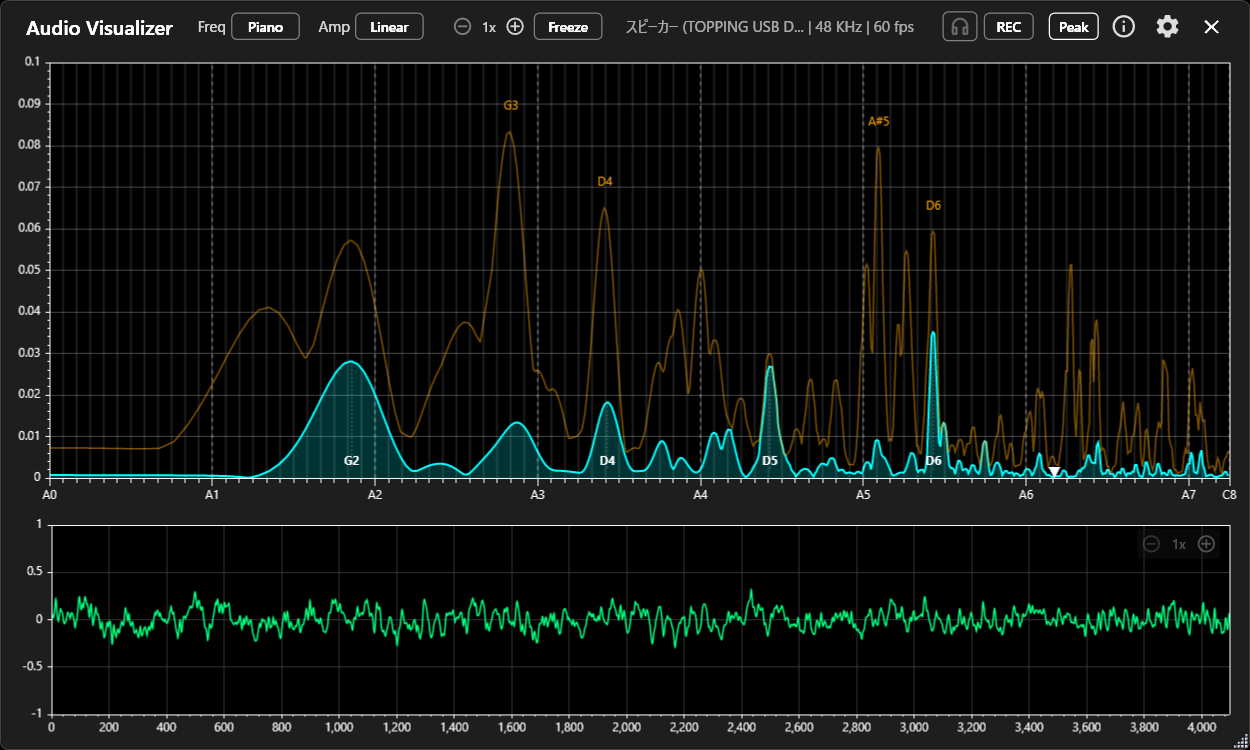Viewport: 1250px width, 750px height.
Task: Freeze the spectrum display
Action: click(x=568, y=27)
